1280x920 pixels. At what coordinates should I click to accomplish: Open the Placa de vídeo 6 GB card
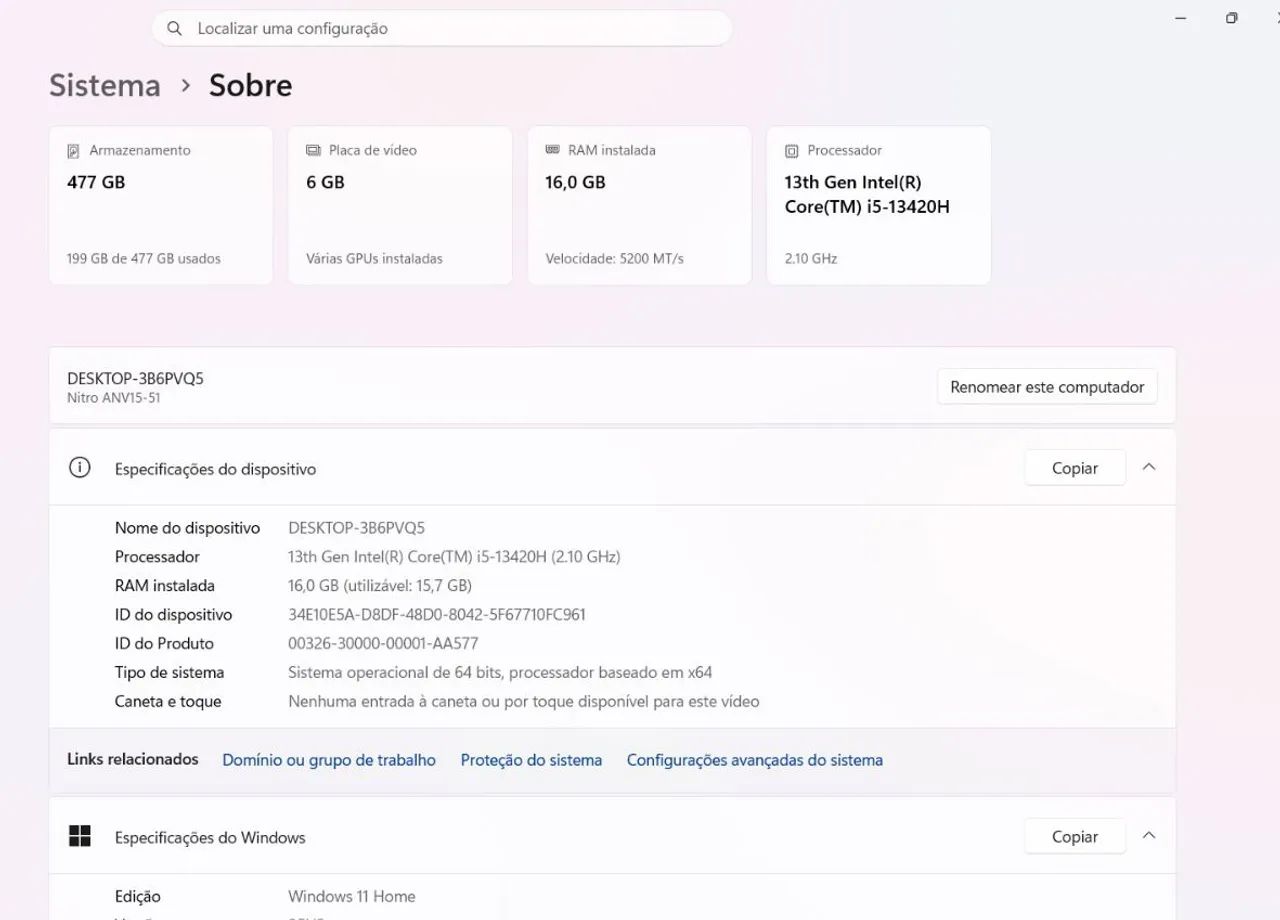(400, 205)
